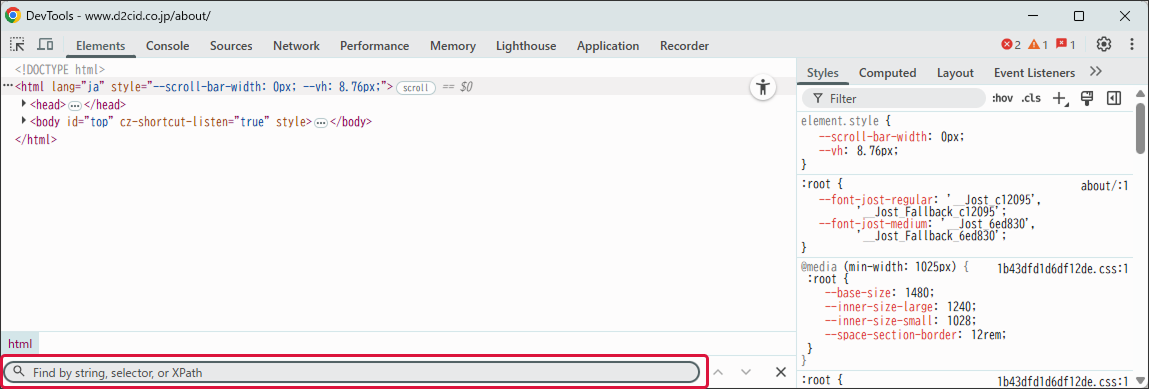Click the ellipsis inside the body tag

[x=320, y=123]
